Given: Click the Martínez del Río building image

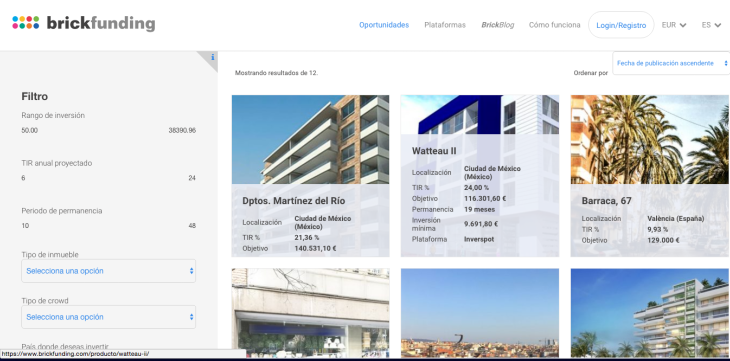Looking at the screenshot, I should [311, 140].
